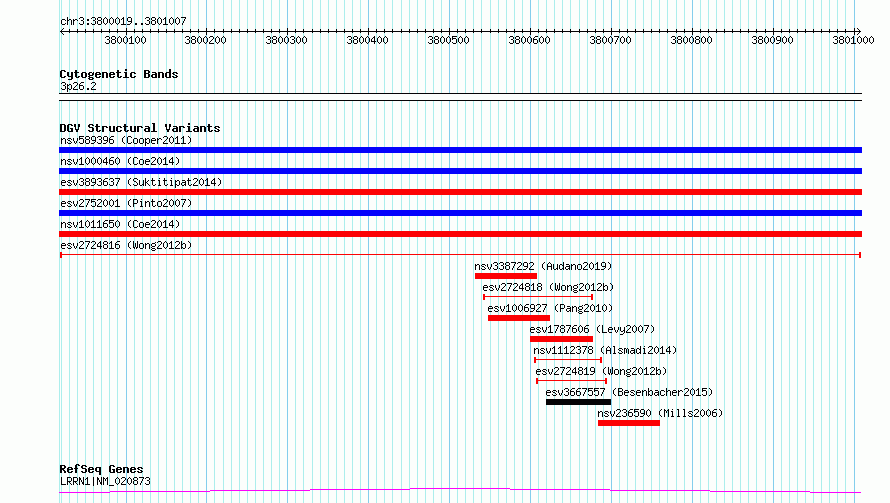890x503 pixels.
Task: Click ruler position 3800400
Action: click(x=368, y=40)
